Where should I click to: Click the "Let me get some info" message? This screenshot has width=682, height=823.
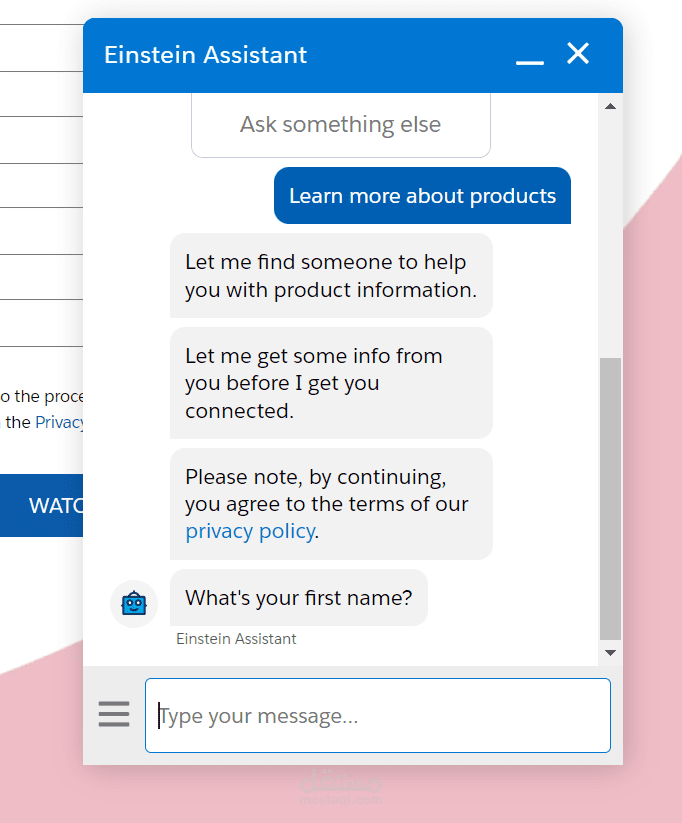[x=330, y=383]
